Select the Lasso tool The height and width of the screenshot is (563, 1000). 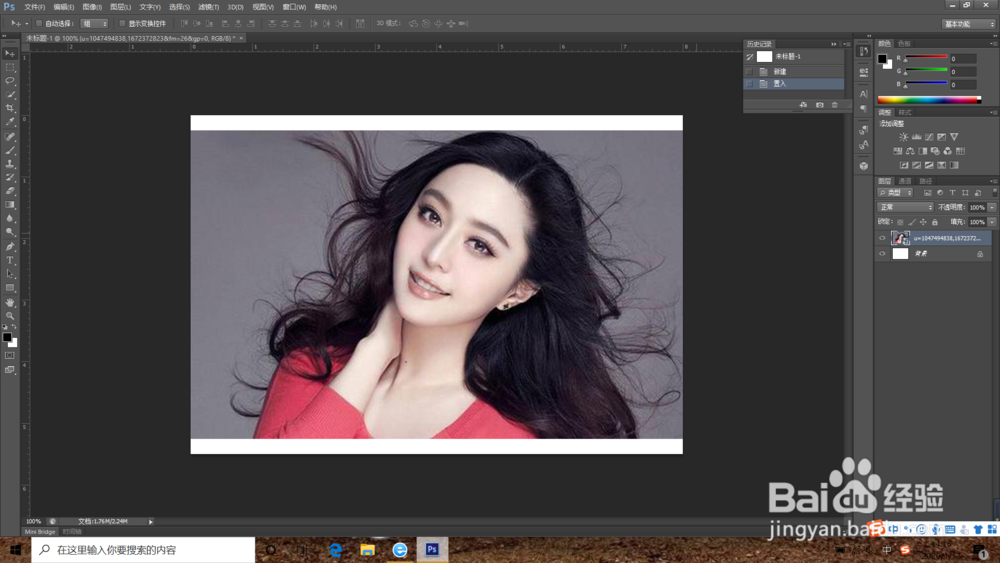pos(10,81)
